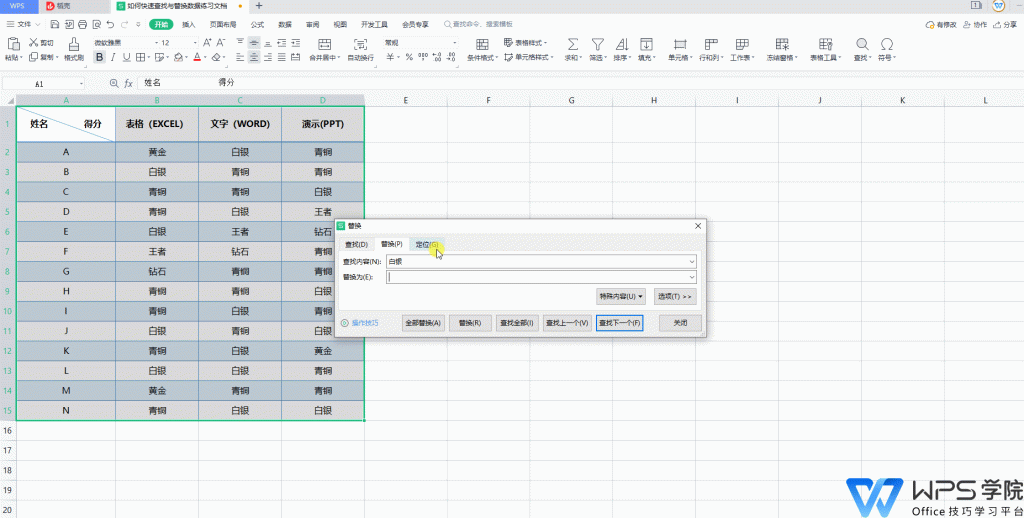
Task: Toggle Italic formatting button
Action: click(x=113, y=57)
